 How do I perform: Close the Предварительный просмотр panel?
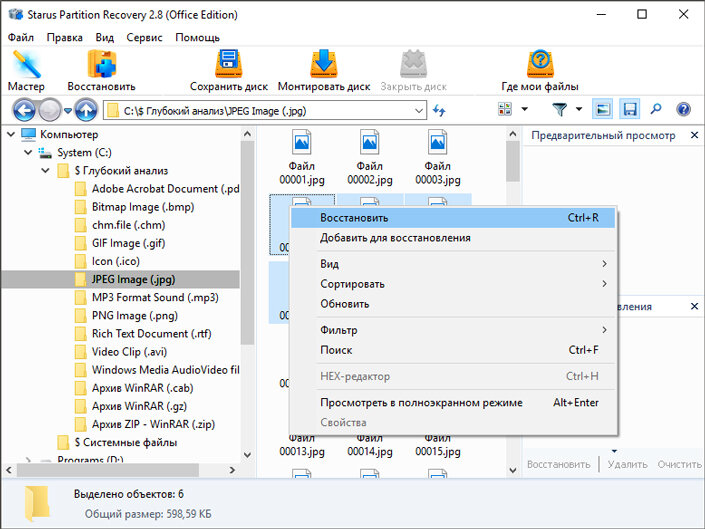click(694, 135)
